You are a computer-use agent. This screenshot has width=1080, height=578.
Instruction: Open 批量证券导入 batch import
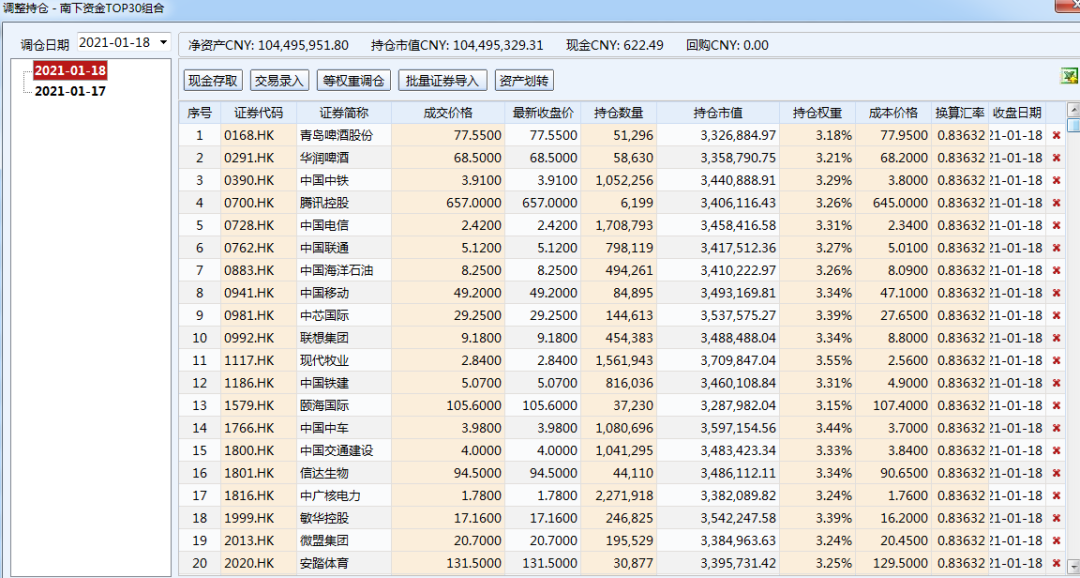[x=443, y=81]
